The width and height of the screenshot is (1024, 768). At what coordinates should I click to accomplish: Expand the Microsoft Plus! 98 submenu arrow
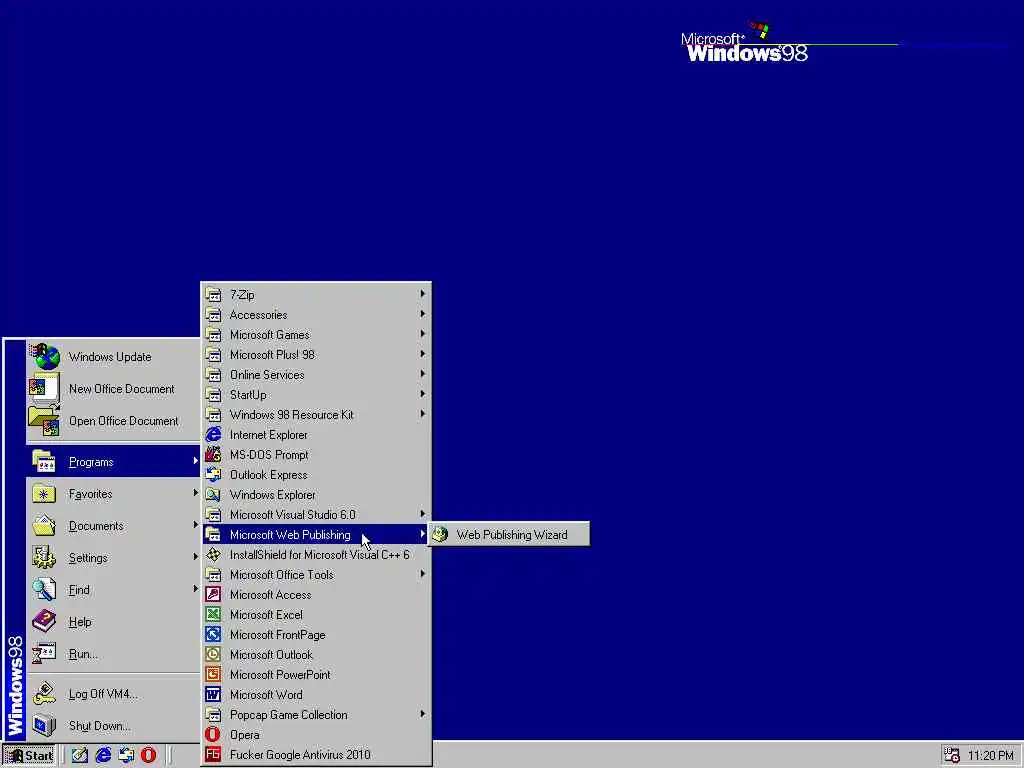(423, 354)
